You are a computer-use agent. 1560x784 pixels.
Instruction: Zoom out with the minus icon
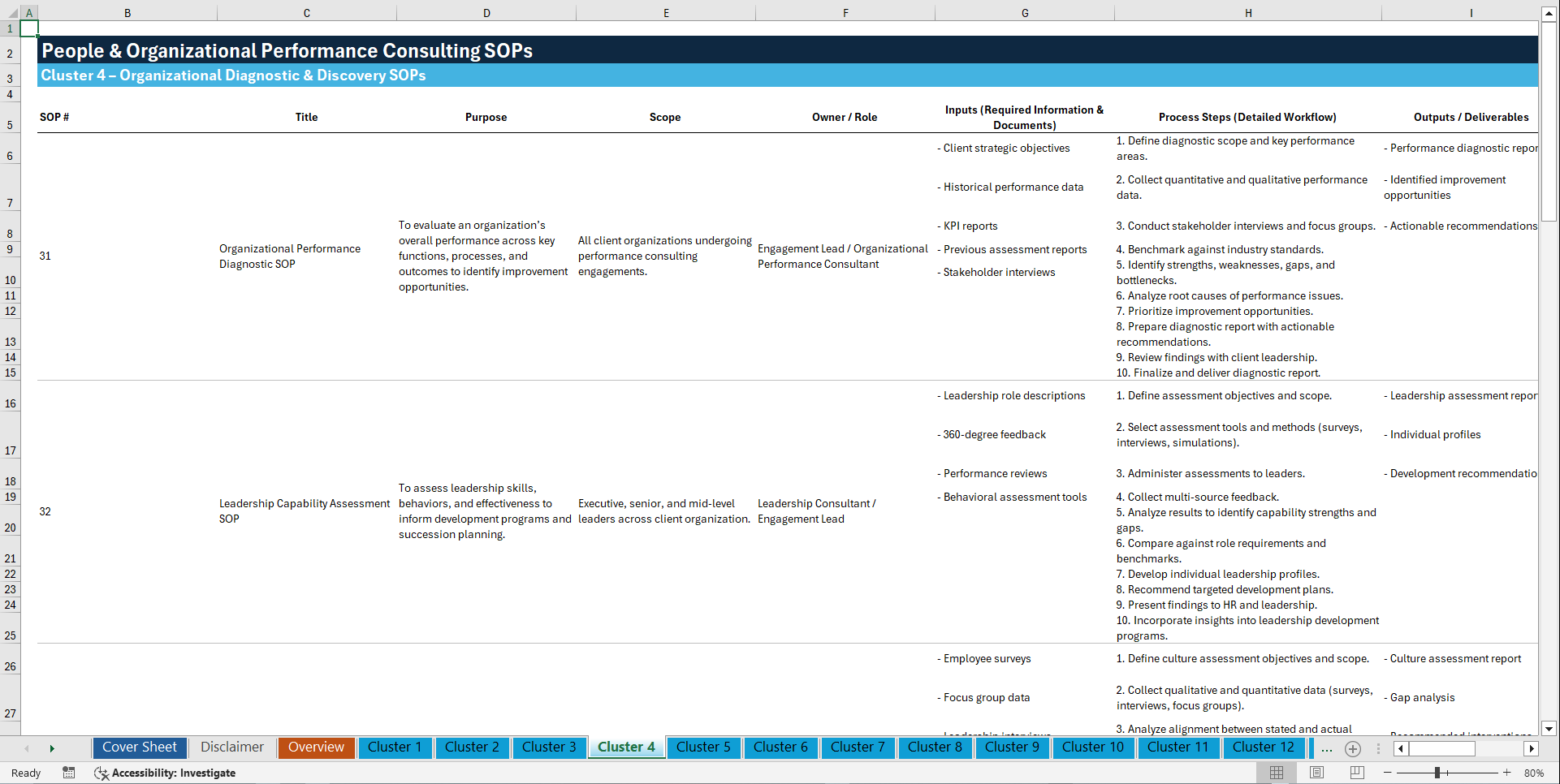(1386, 772)
